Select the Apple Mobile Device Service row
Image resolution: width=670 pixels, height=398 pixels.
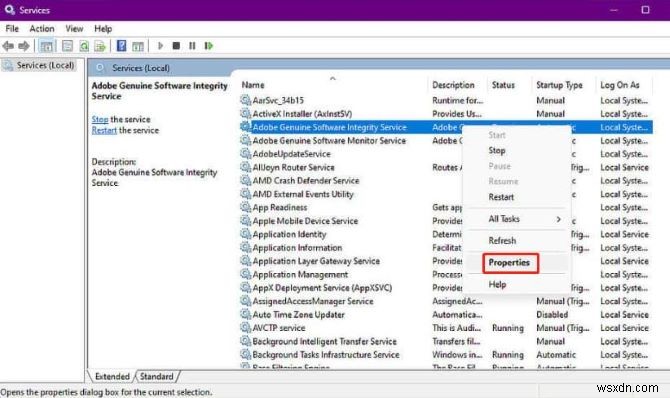click(305, 221)
